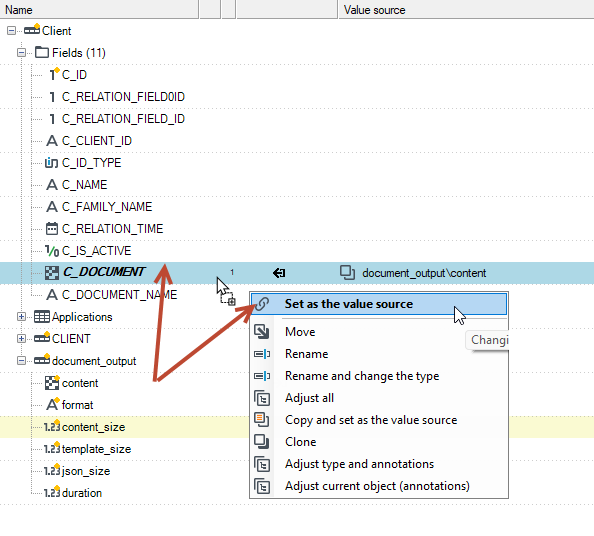594x536 pixels.
Task: Choose Clone from the context menu
Action: click(x=378, y=442)
